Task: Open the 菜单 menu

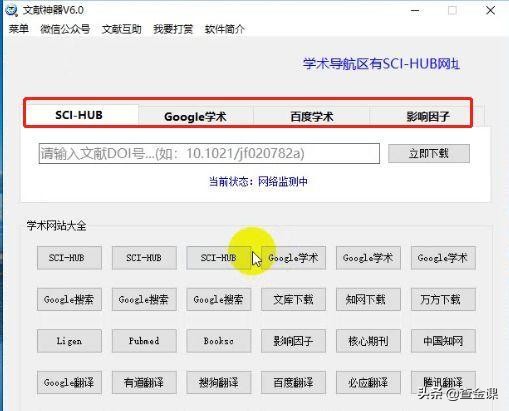Action: 19,29
